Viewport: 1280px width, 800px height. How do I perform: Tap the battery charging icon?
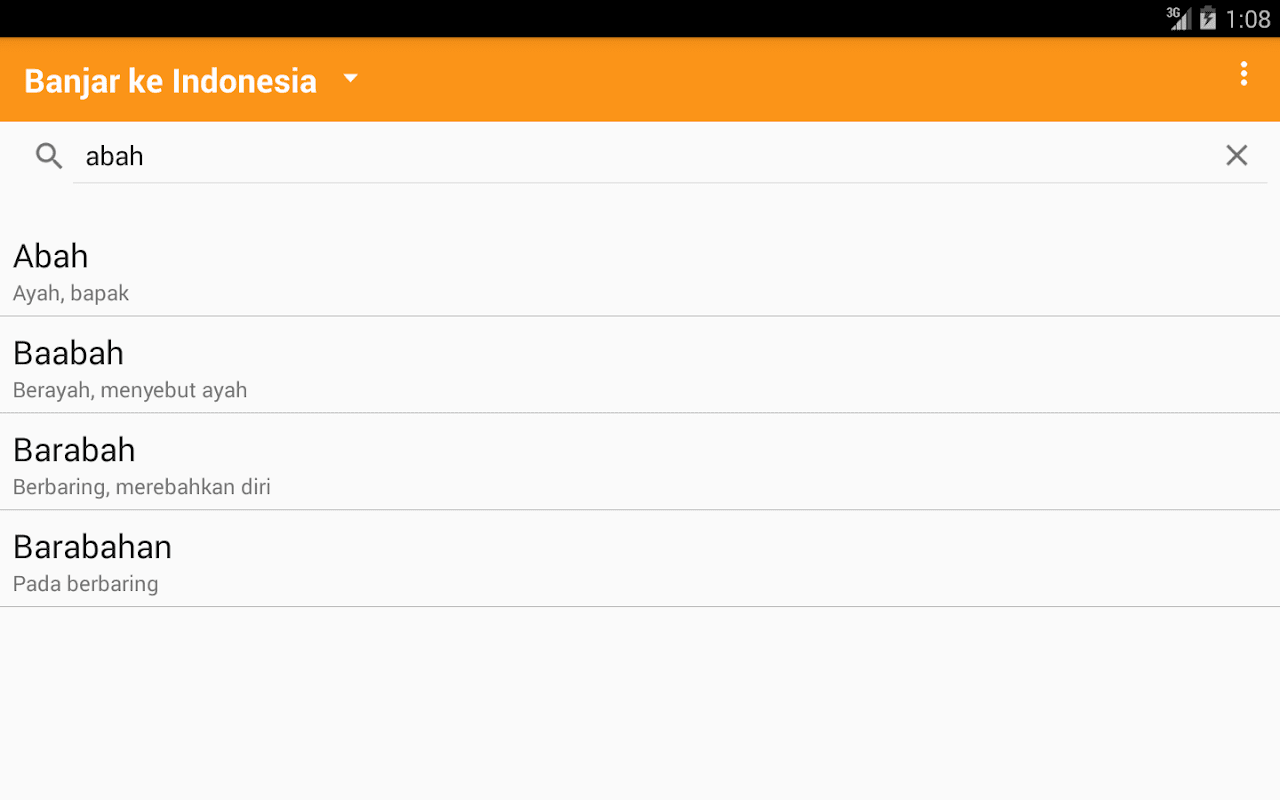(x=1208, y=18)
